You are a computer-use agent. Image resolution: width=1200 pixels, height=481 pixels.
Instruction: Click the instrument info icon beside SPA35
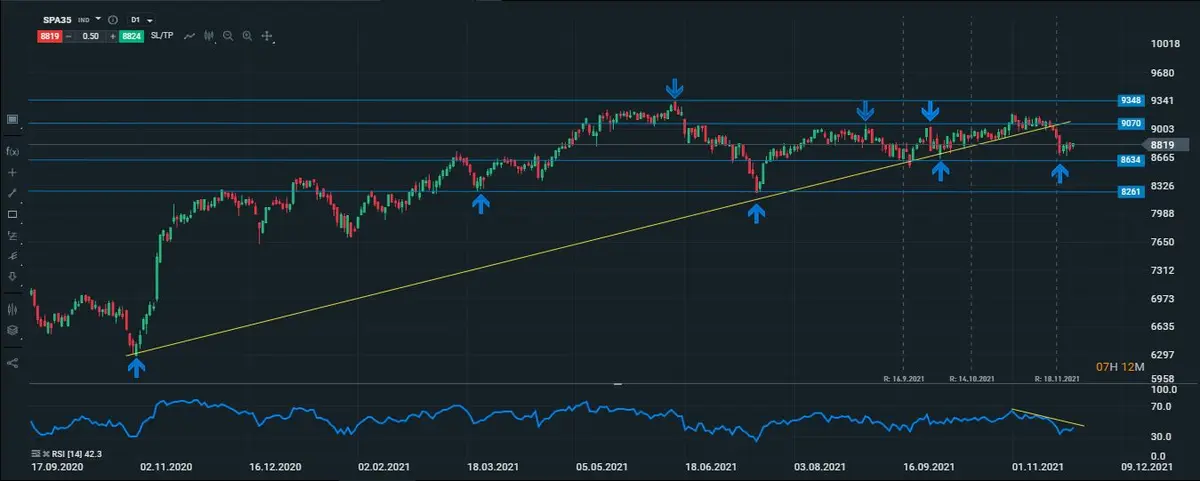tap(112, 20)
